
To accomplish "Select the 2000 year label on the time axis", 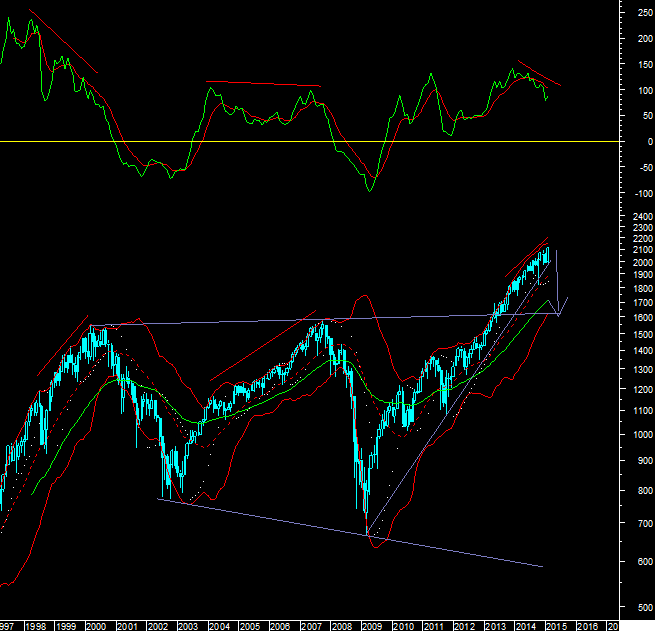I will [96, 626].
